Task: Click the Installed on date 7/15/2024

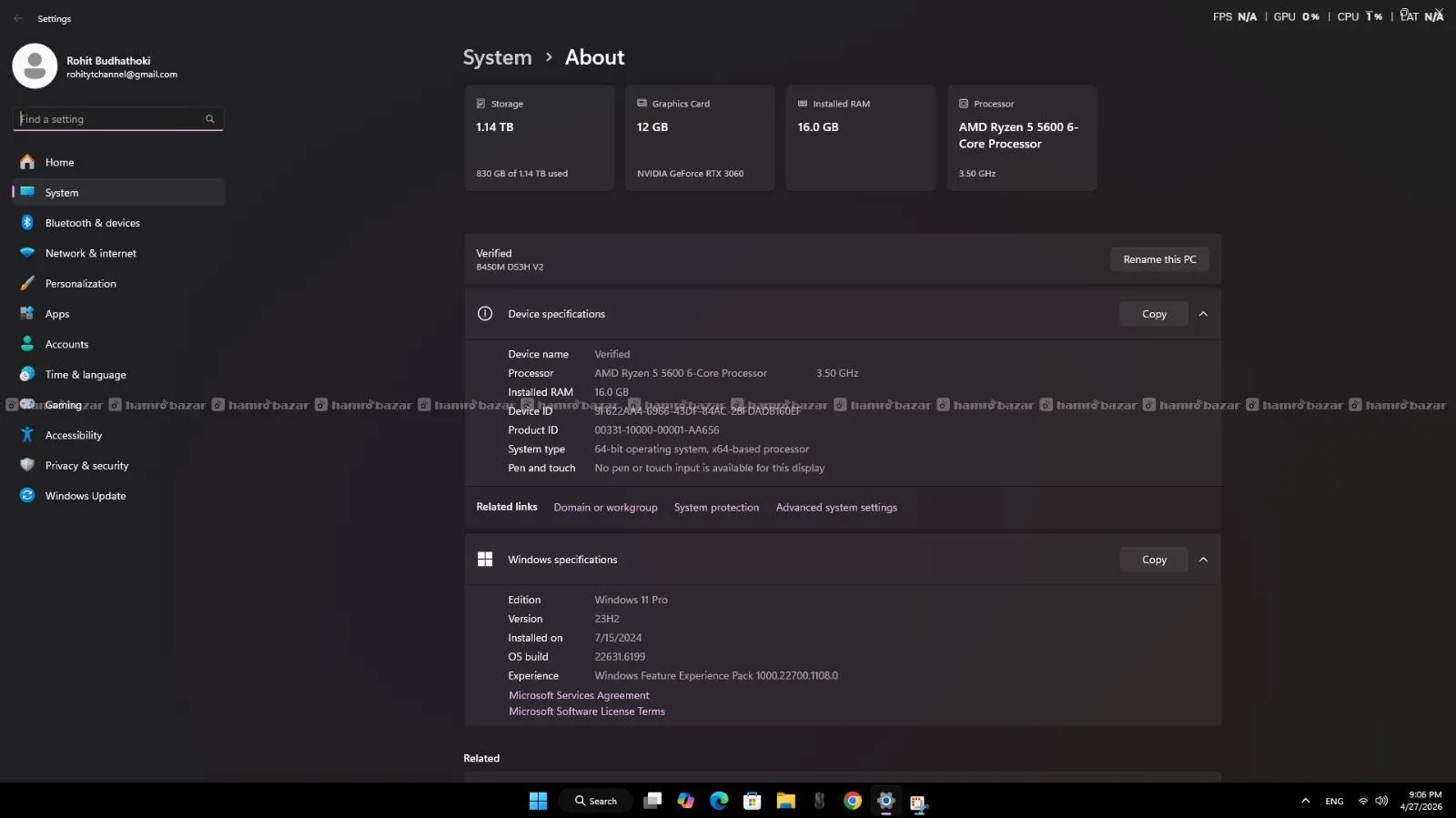Action: click(618, 638)
